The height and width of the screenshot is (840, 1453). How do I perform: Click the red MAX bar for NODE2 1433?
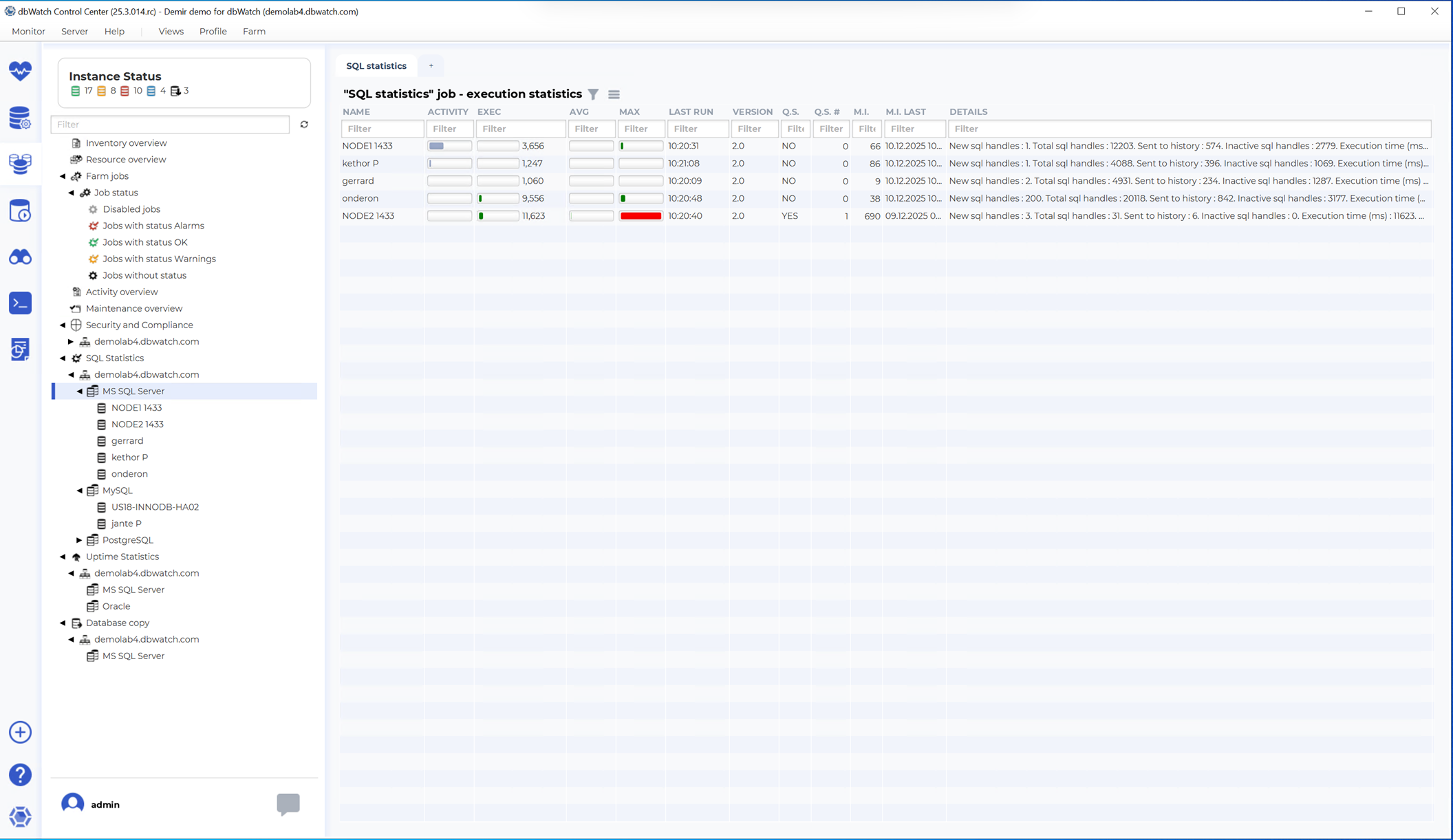[641, 216]
